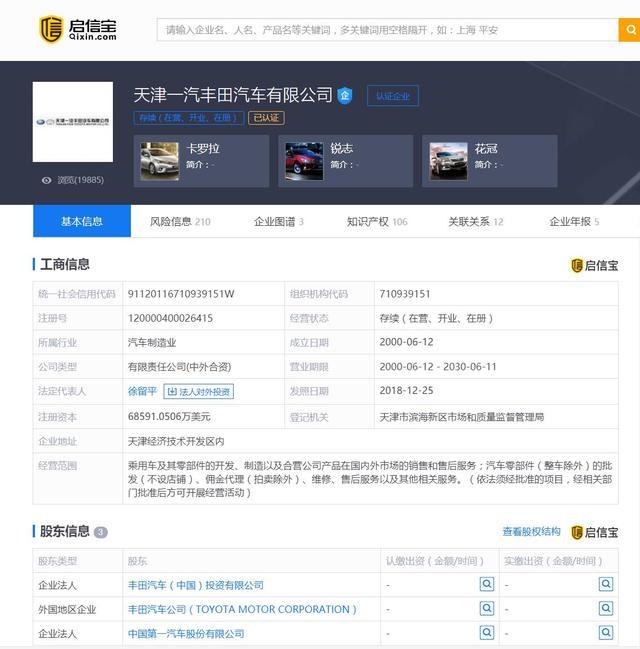This screenshot has height=649, width=640.
Task: Open shareholder 丰田汽车公司 (TOYOTA MOTOR CORPORATION) link
Action: tap(242, 609)
